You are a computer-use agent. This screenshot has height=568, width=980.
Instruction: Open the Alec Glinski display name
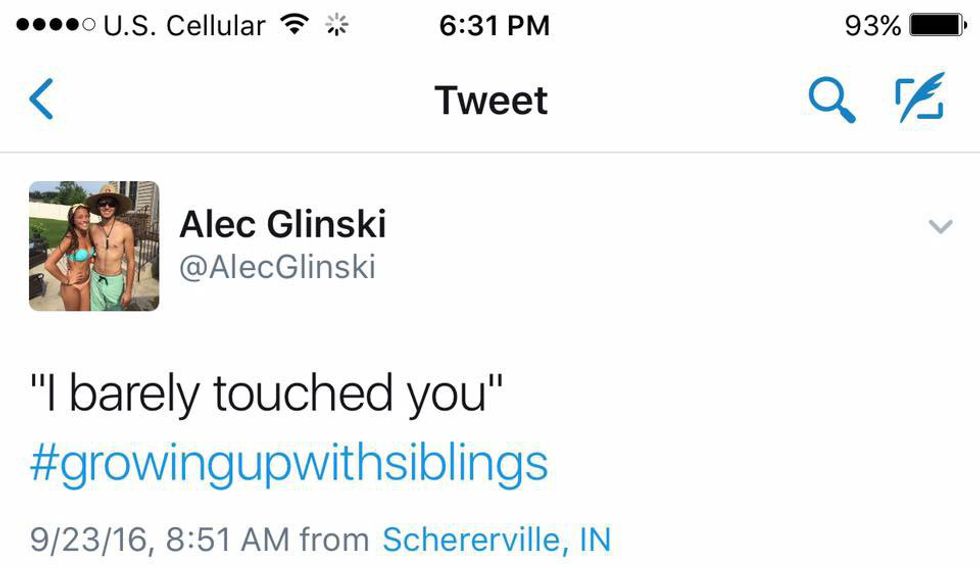[x=282, y=224]
